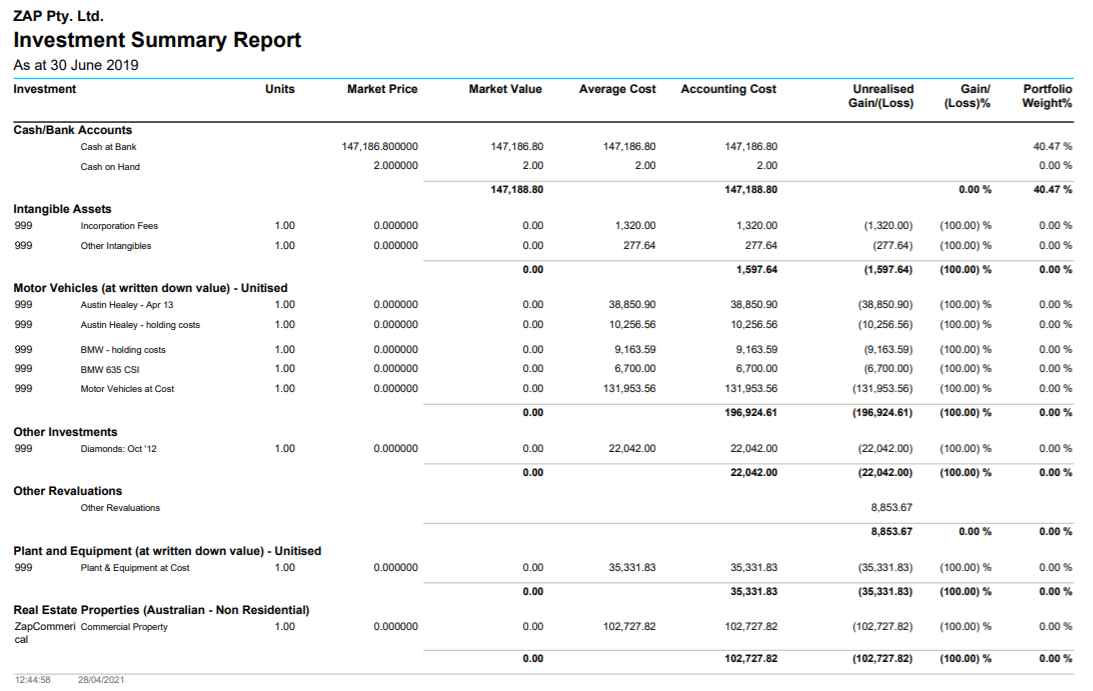Click the Commercial Property investment name
This screenshot has height=691, width=1093.
click(x=124, y=627)
